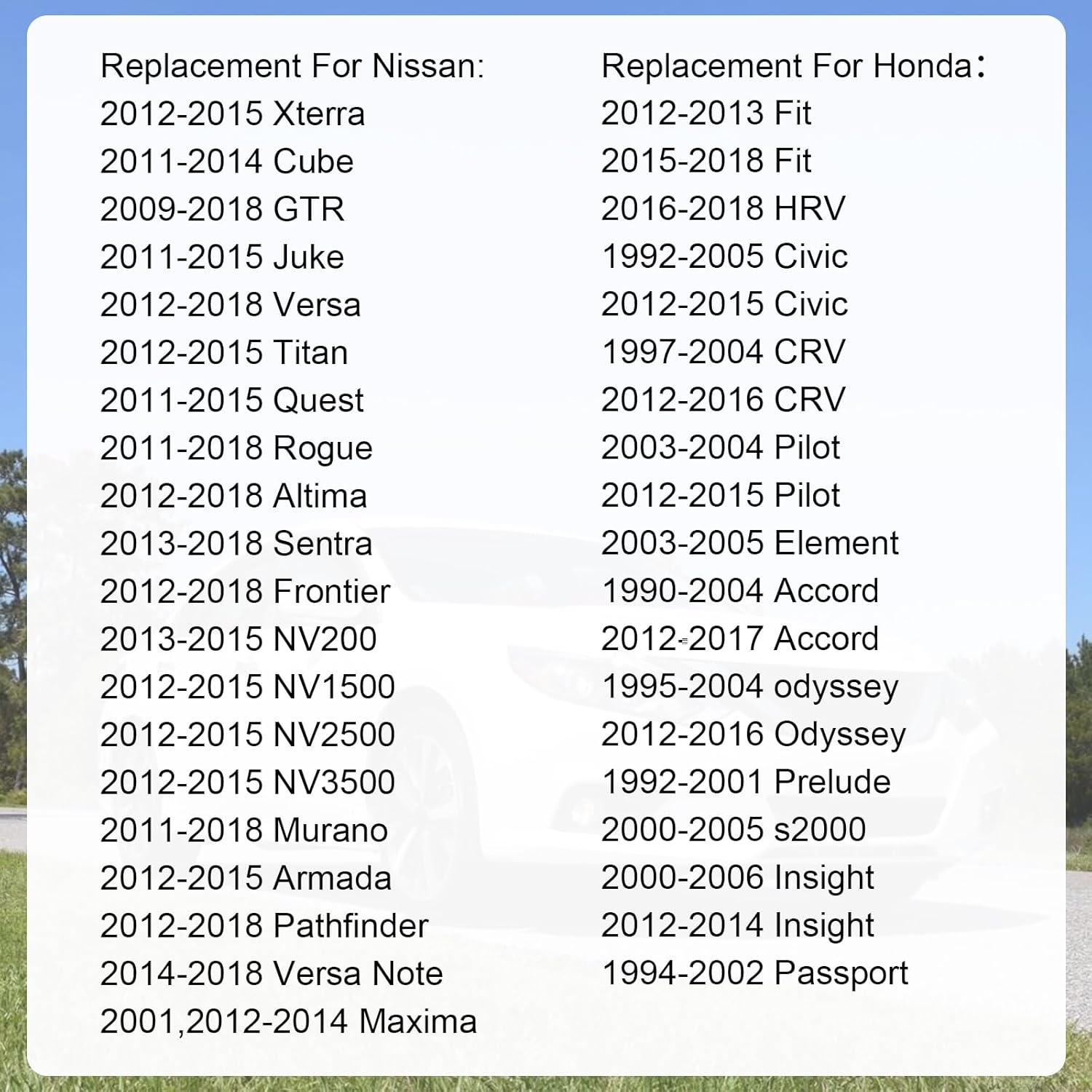Select the 2012-2018 Altima entry
This screenshot has height=1092, width=1092.
click(233, 496)
